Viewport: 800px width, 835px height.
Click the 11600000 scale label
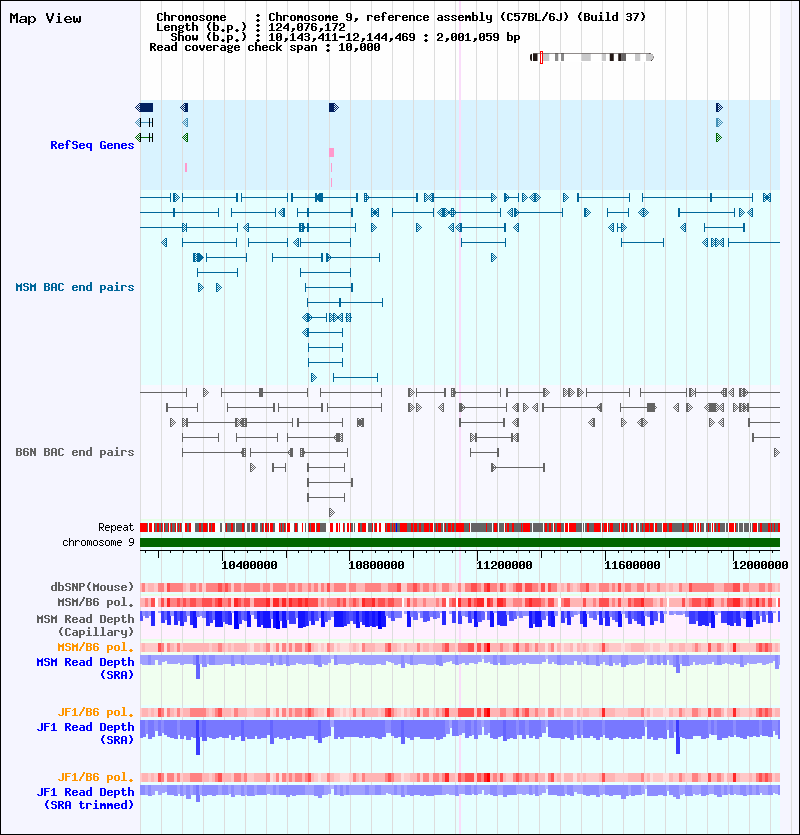(632, 565)
